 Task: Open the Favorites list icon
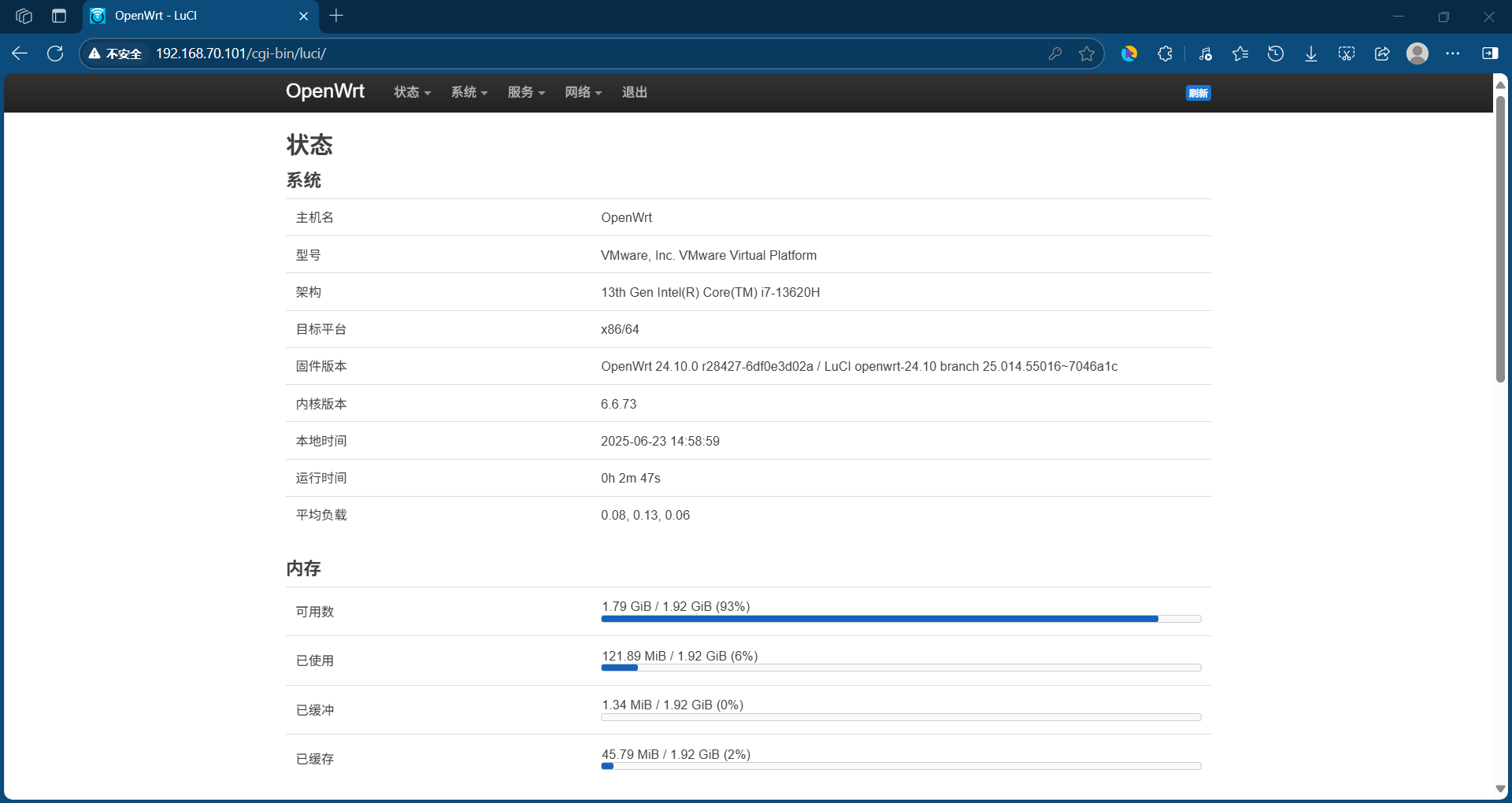[1240, 54]
